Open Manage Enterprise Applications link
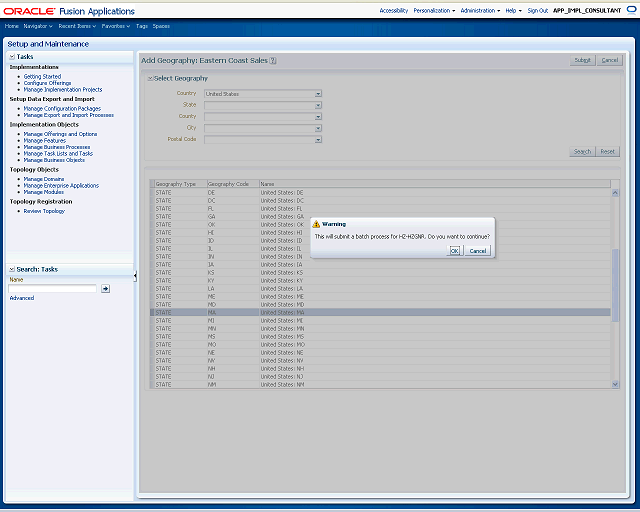The image size is (640, 512). coord(61,186)
